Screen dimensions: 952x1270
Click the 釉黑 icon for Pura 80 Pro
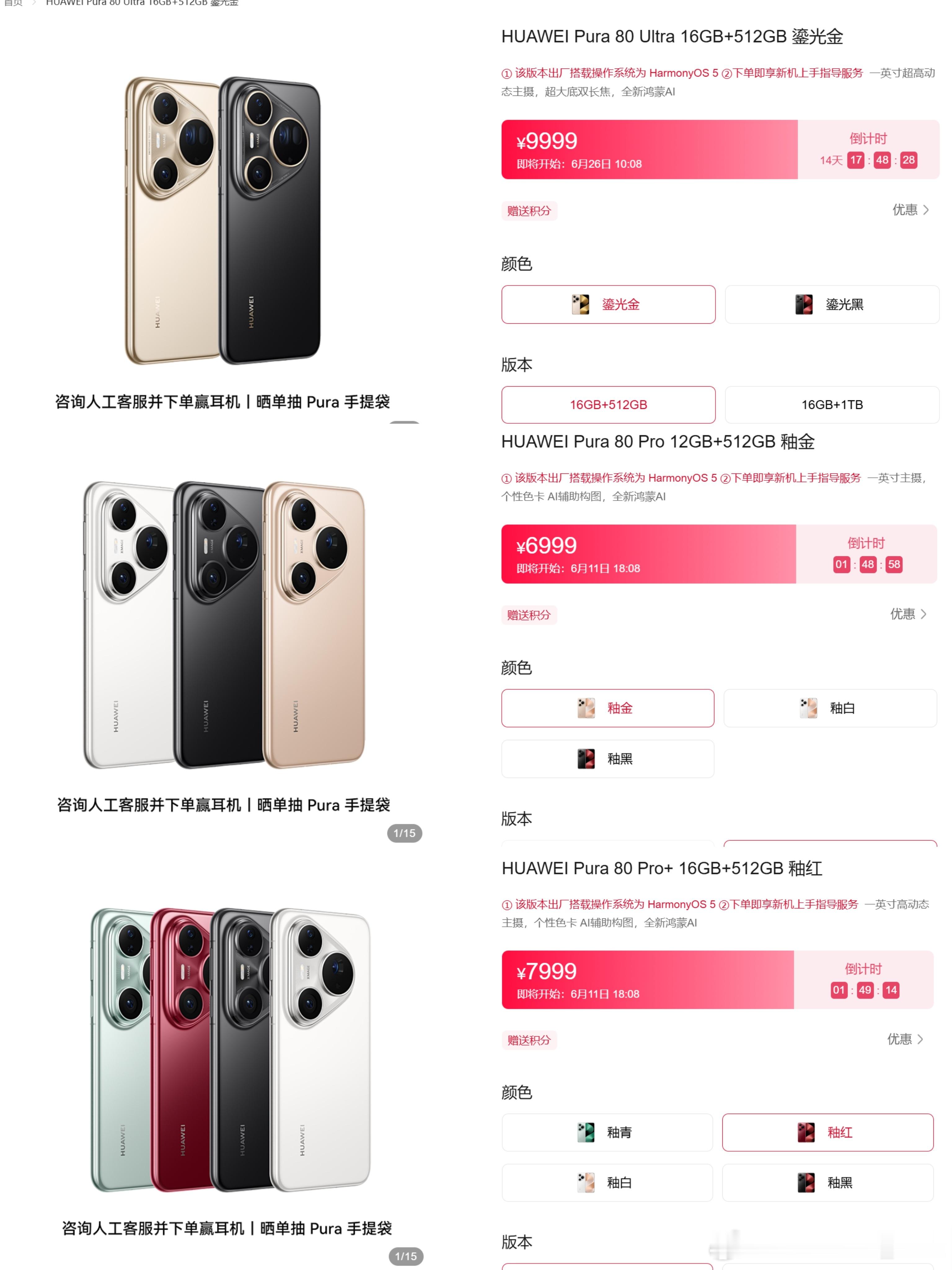click(x=586, y=759)
